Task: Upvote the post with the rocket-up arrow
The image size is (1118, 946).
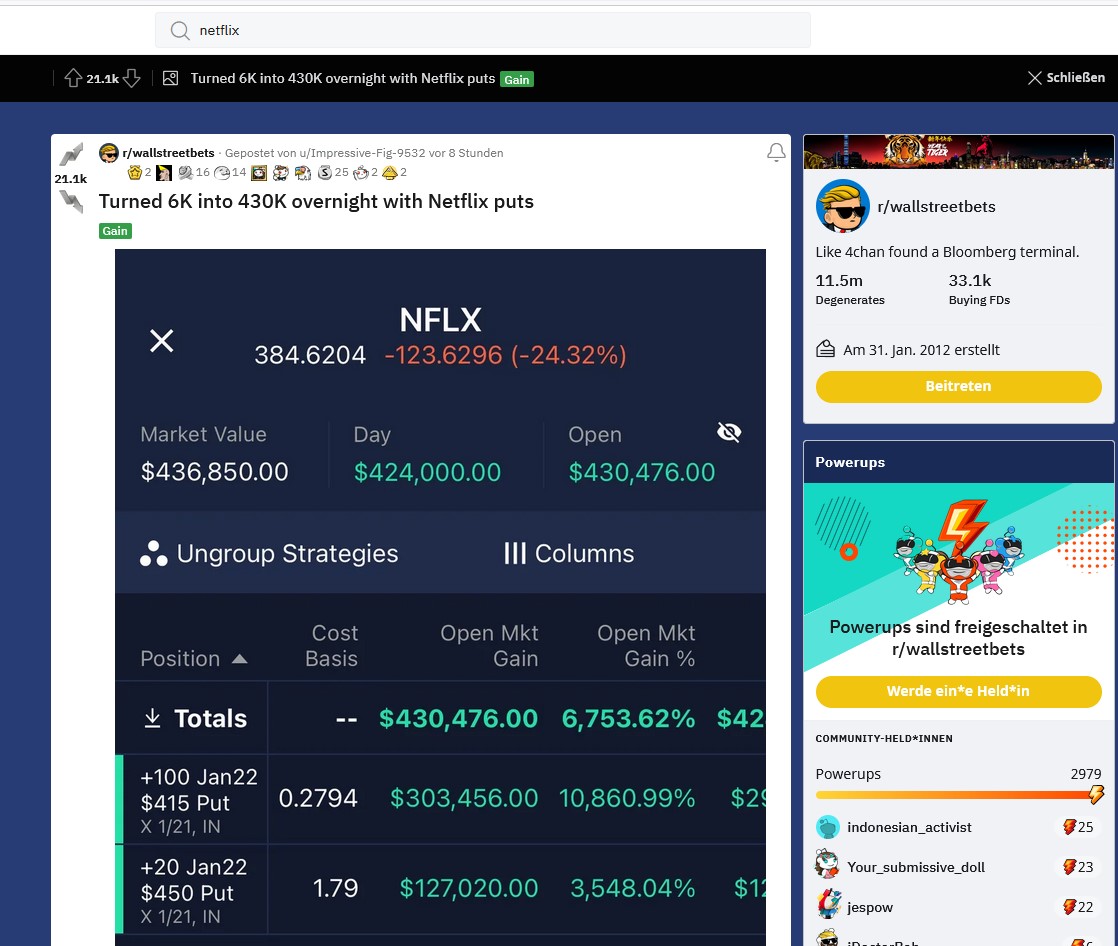Action: pyautogui.click(x=71, y=155)
